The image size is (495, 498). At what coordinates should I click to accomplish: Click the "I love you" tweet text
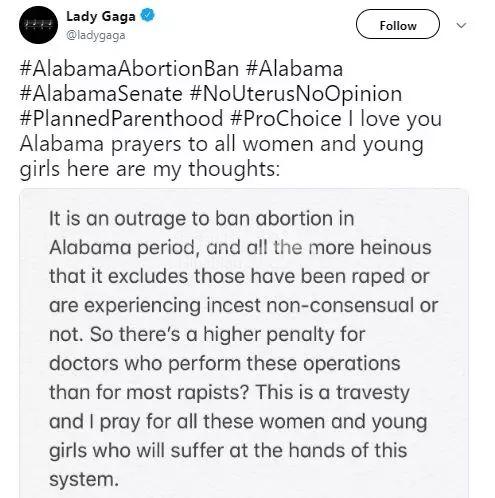coord(395,119)
